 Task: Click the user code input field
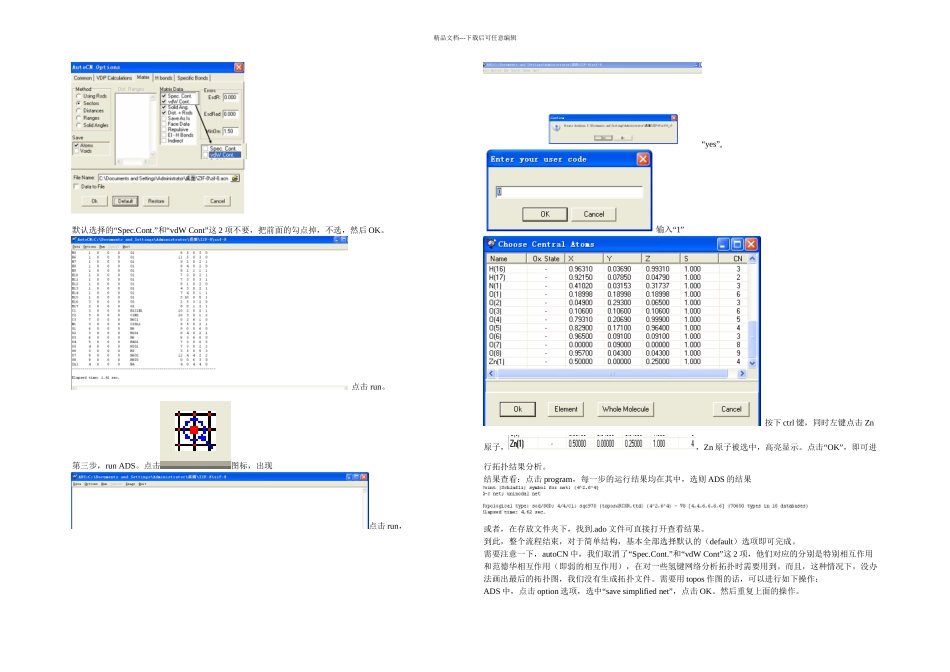[x=569, y=192]
